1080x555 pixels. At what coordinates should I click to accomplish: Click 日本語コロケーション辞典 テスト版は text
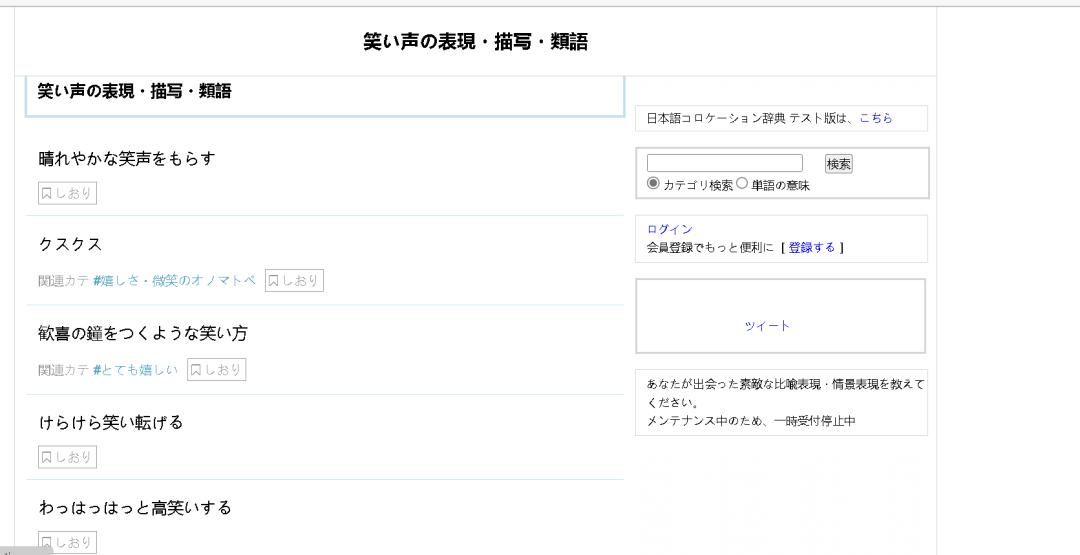pos(751,118)
